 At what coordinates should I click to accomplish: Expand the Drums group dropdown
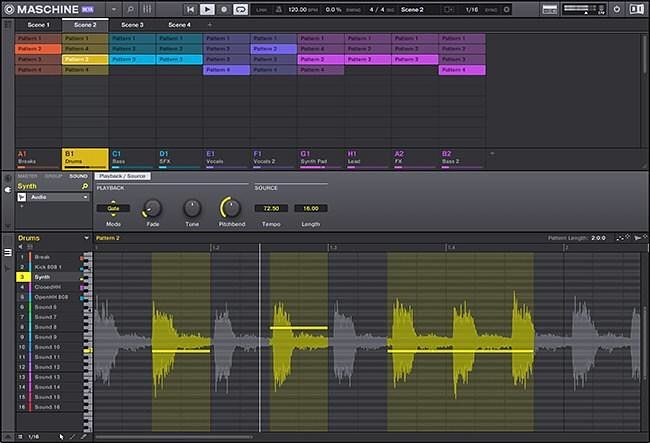[86, 239]
